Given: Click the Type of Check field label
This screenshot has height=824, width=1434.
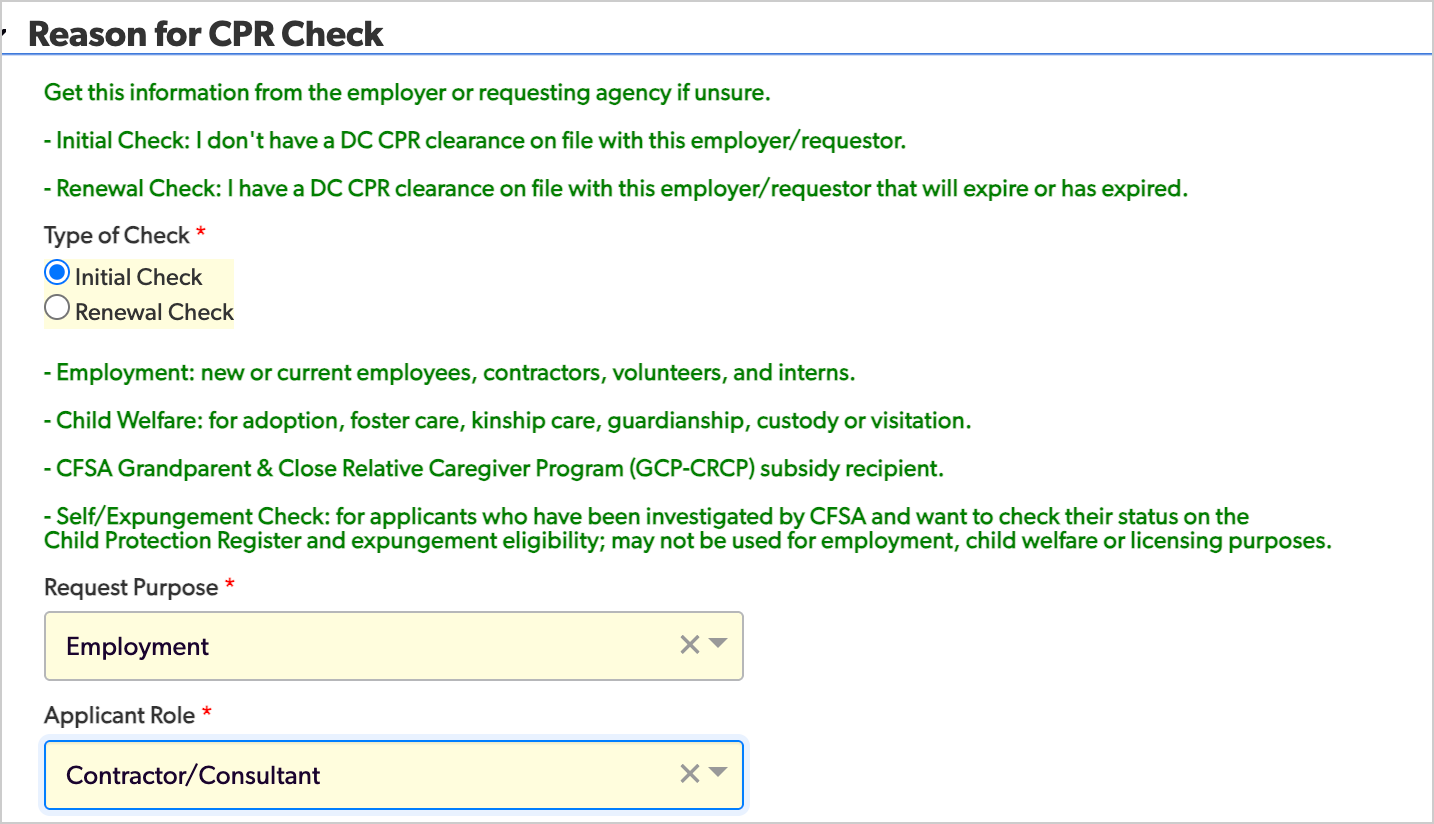Looking at the screenshot, I should 117,236.
